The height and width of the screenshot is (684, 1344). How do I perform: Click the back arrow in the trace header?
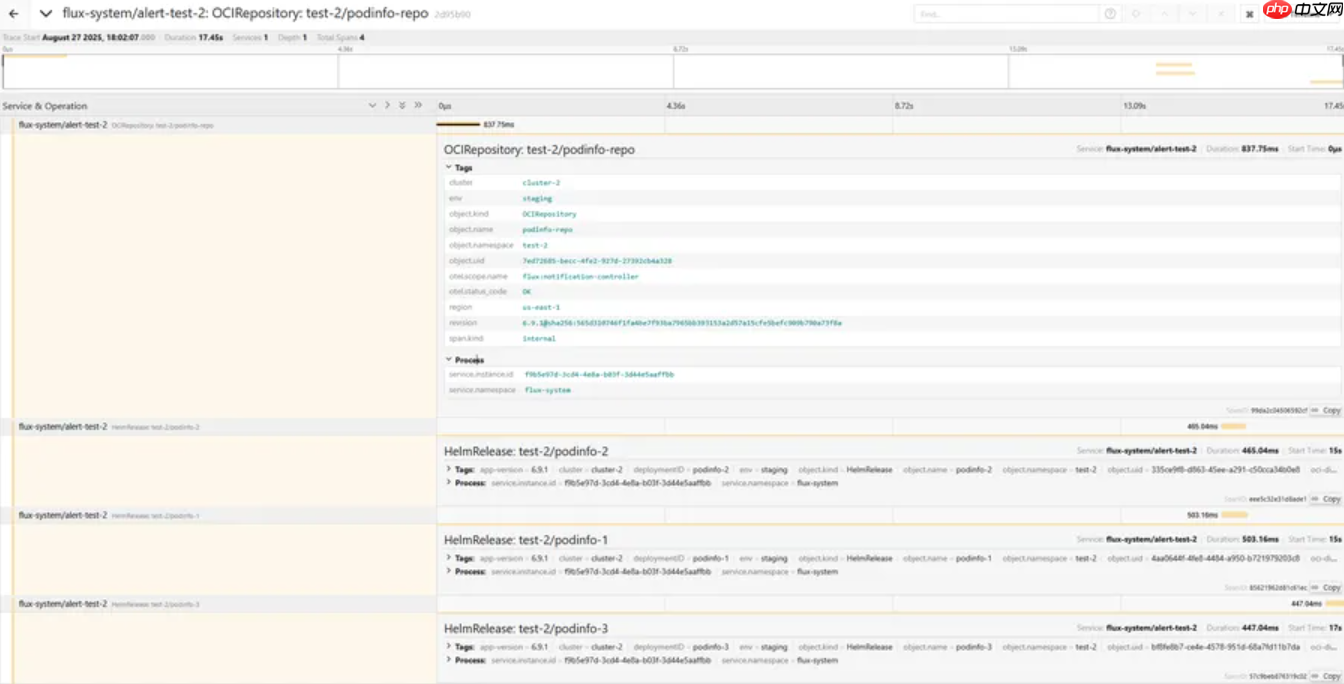point(14,14)
